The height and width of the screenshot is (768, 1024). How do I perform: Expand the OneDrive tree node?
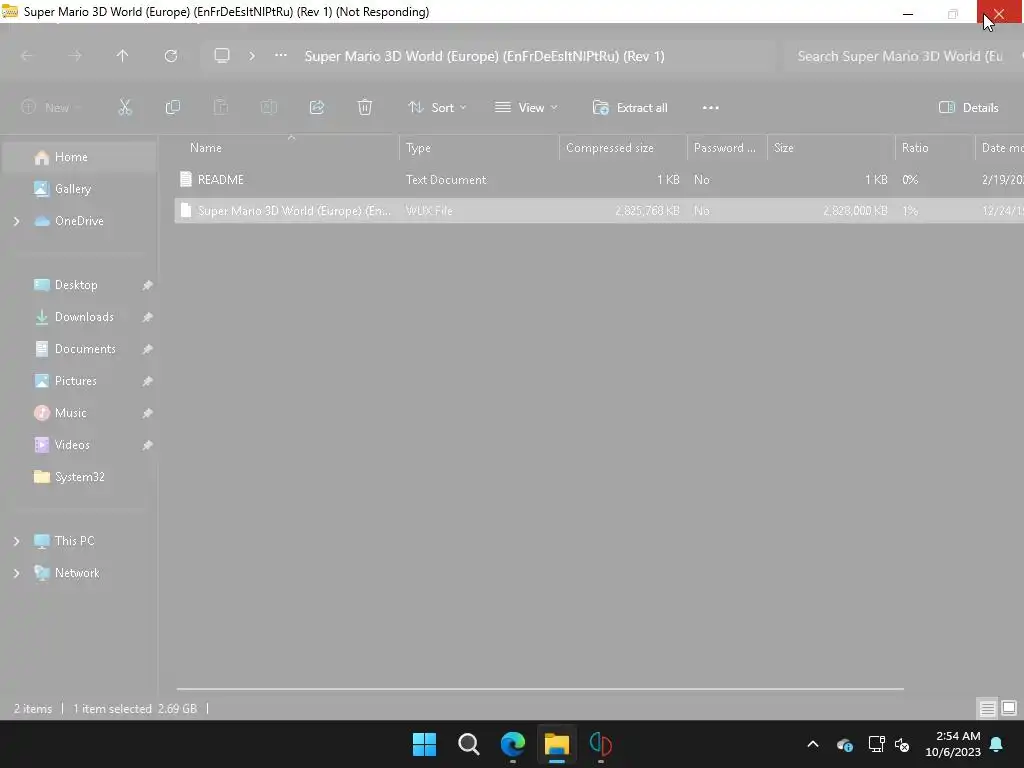tap(16, 221)
